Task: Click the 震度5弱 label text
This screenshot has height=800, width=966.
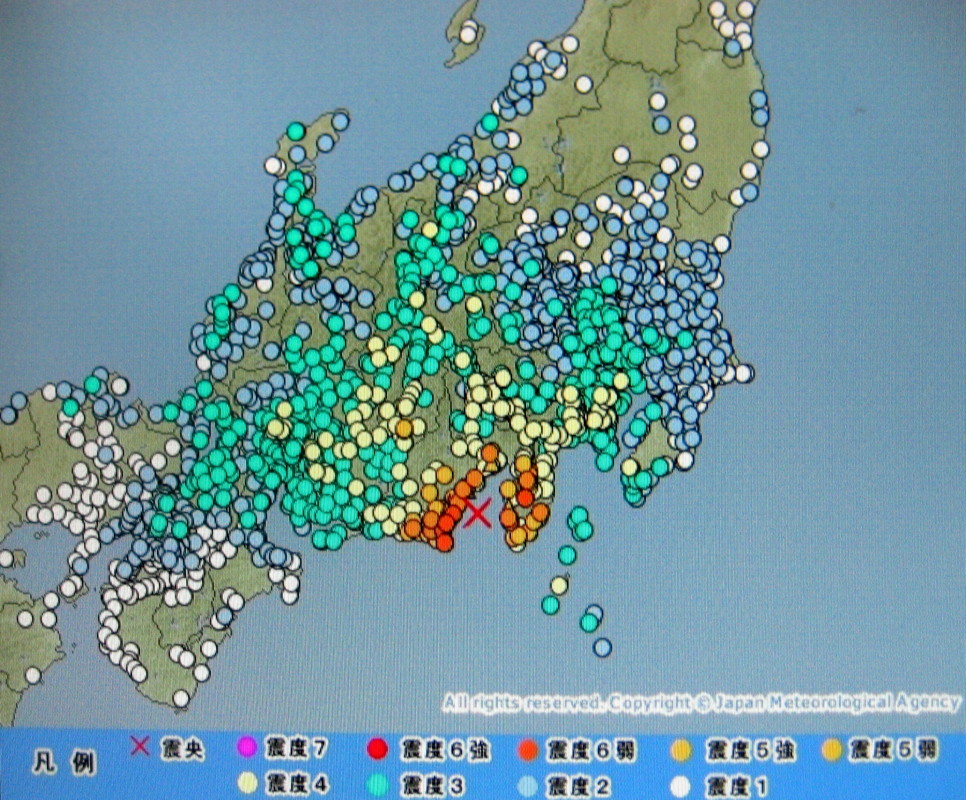Action: tap(894, 749)
